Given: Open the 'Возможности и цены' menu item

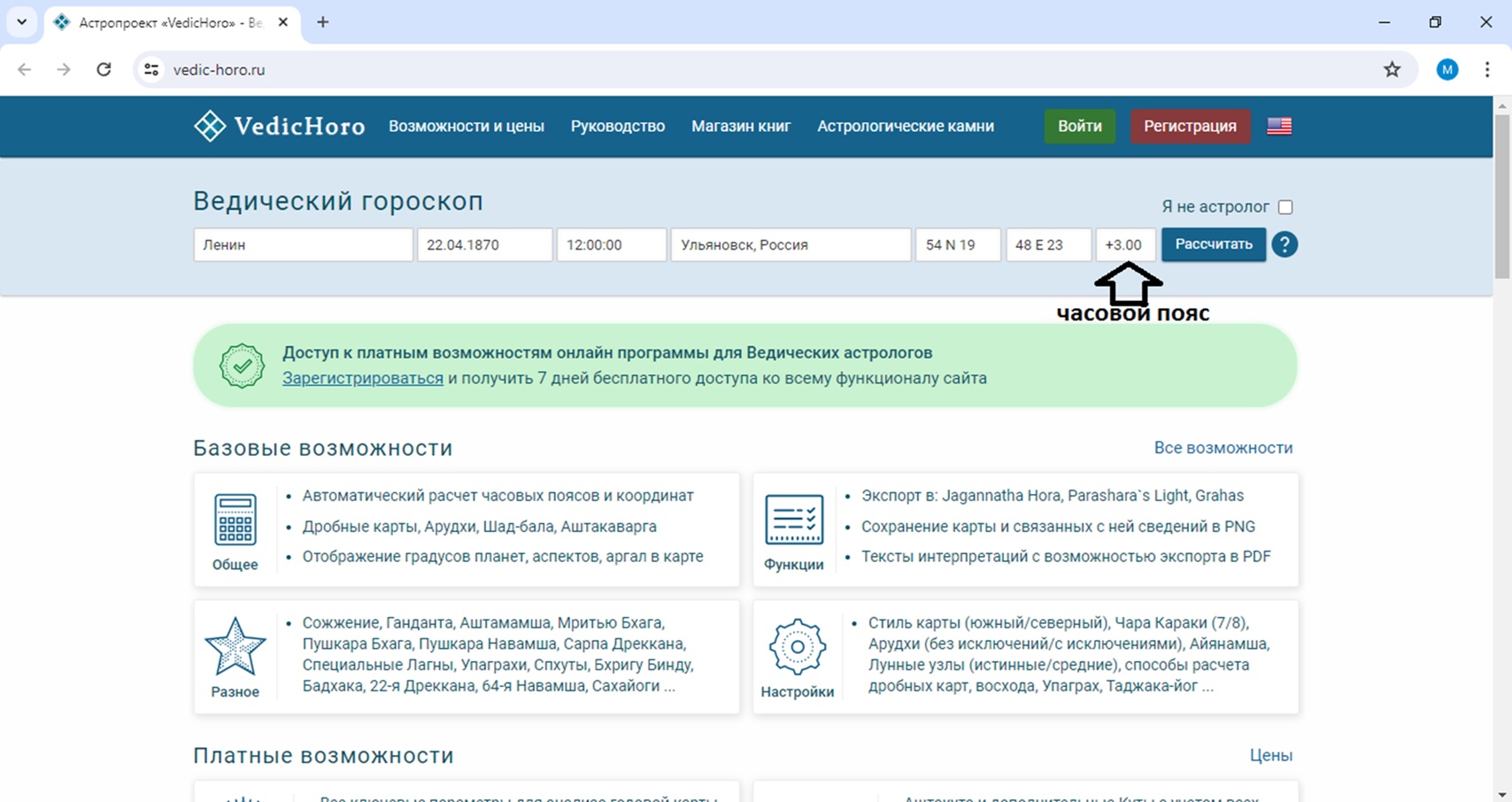Looking at the screenshot, I should click(466, 127).
